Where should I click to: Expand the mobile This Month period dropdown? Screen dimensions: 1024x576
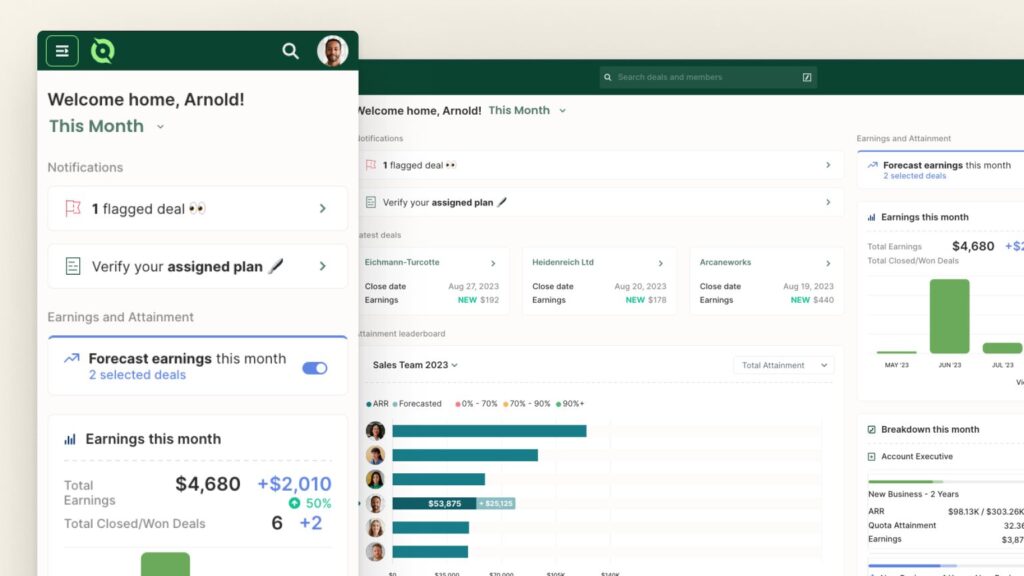pyautogui.click(x=160, y=127)
